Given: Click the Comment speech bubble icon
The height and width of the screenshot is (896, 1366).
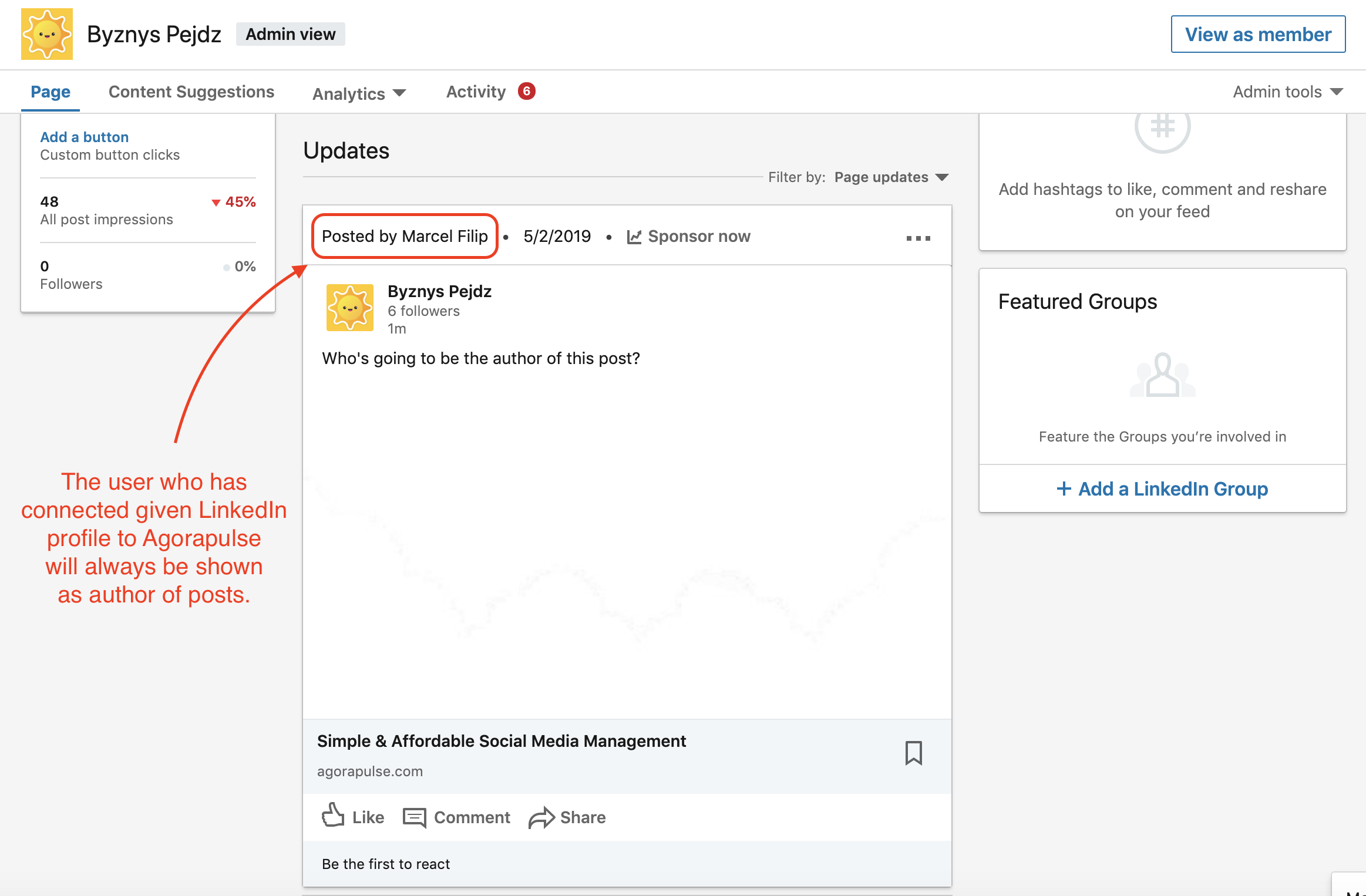Looking at the screenshot, I should tap(415, 817).
